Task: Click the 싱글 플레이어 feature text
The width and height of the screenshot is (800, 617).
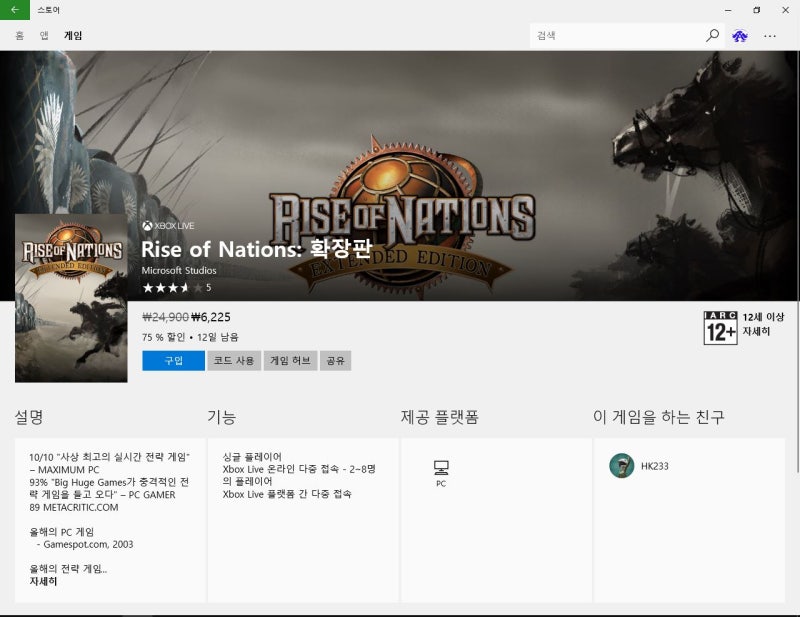Action: tap(252, 457)
